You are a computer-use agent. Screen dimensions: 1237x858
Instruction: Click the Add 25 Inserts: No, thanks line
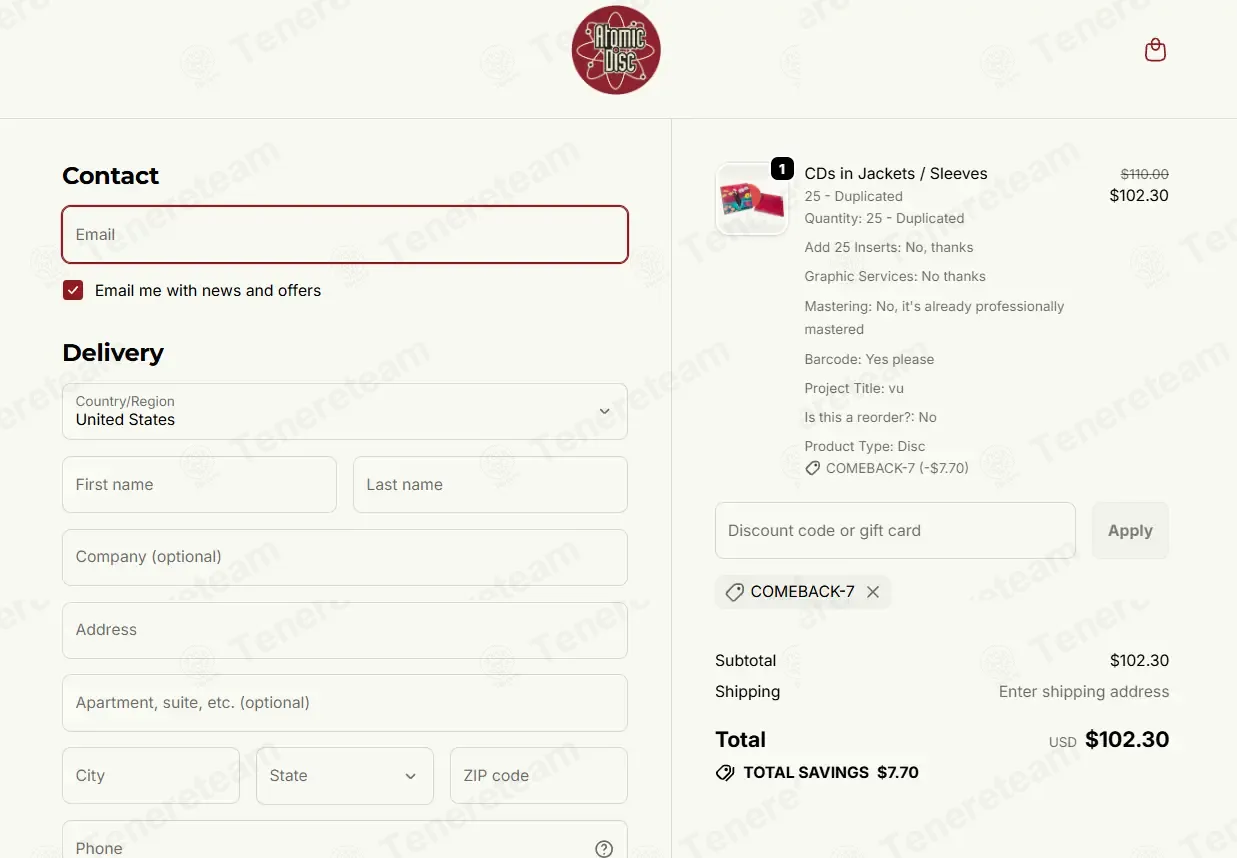(889, 247)
